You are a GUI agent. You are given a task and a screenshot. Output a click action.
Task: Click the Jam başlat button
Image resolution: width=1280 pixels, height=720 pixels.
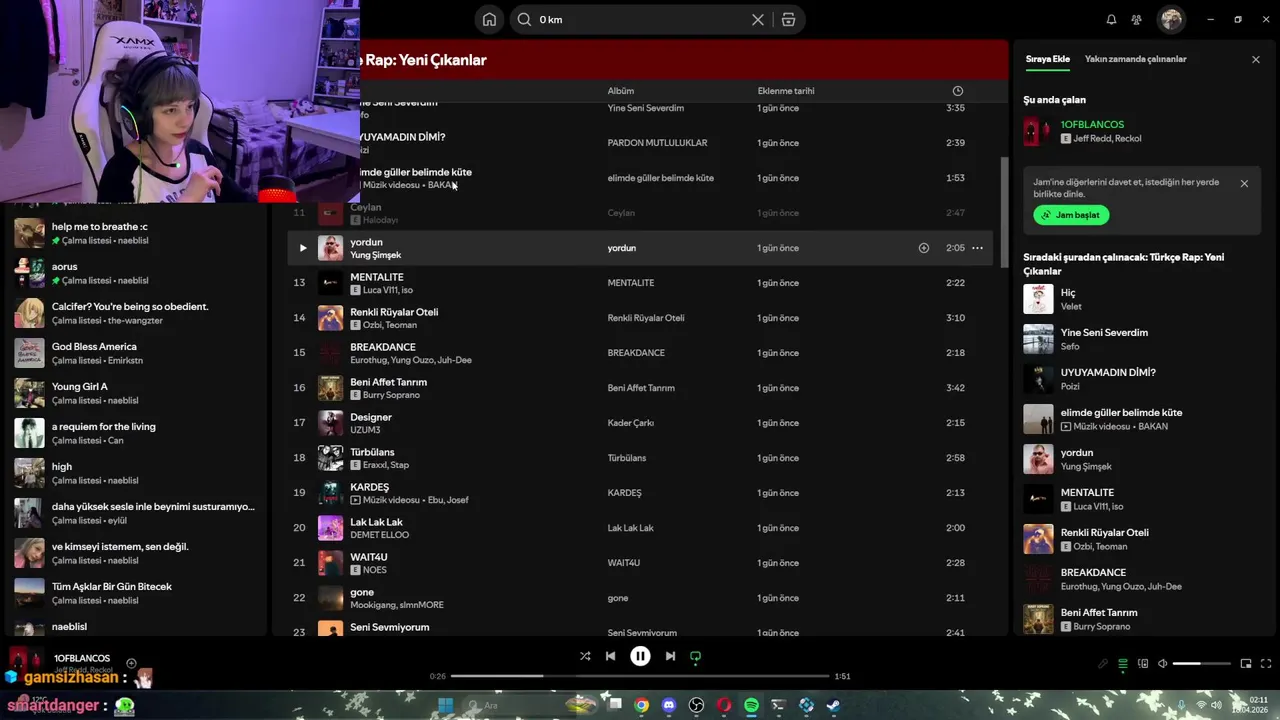[x=1071, y=215]
